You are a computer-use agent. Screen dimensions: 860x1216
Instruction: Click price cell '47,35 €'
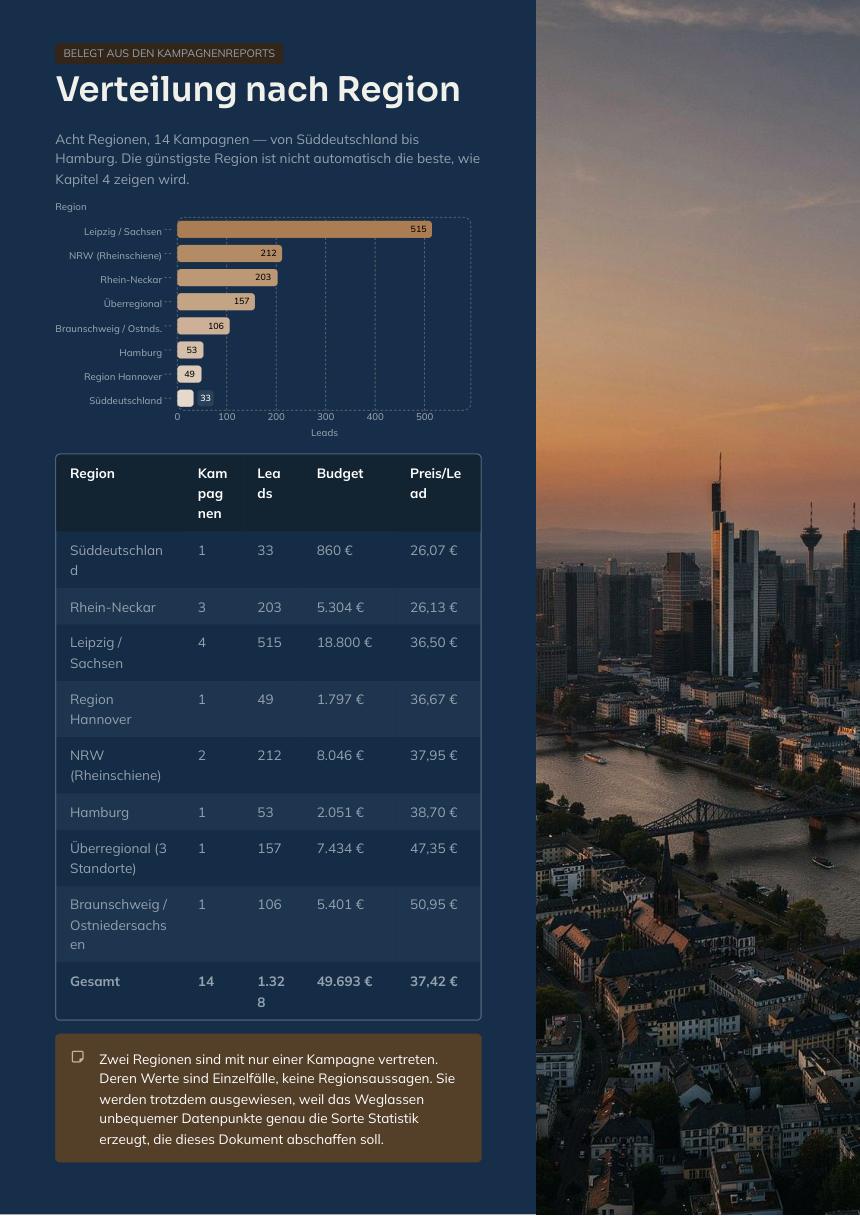(x=434, y=848)
